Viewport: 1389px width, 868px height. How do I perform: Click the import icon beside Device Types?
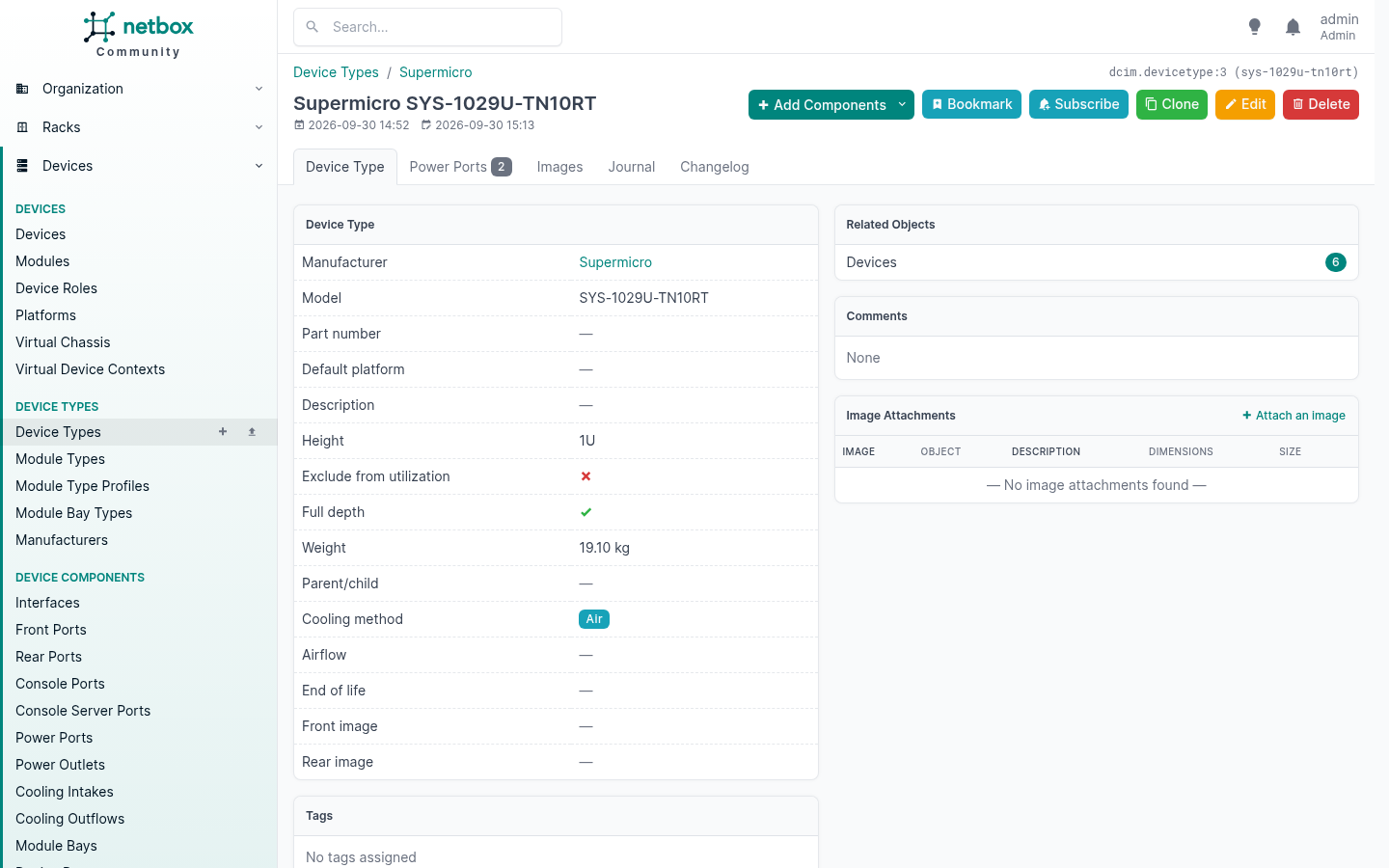[252, 432]
